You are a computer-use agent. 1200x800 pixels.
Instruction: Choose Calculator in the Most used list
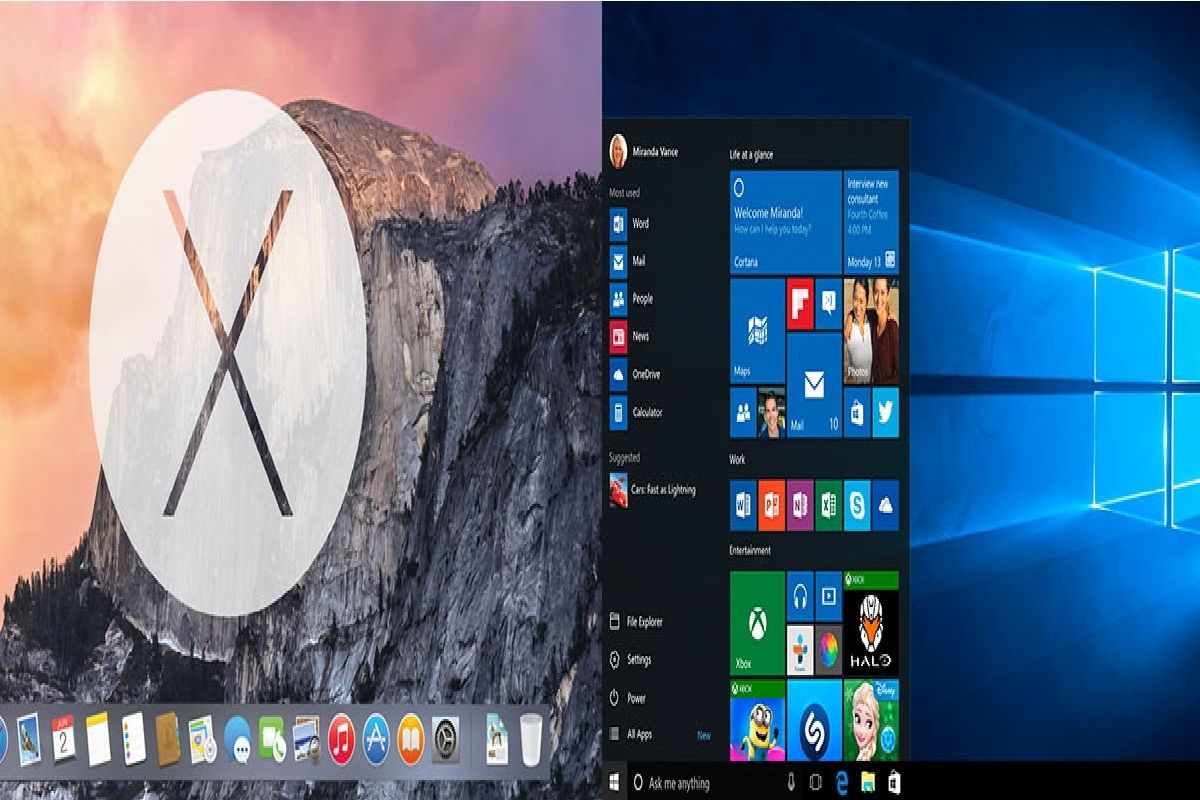point(646,412)
